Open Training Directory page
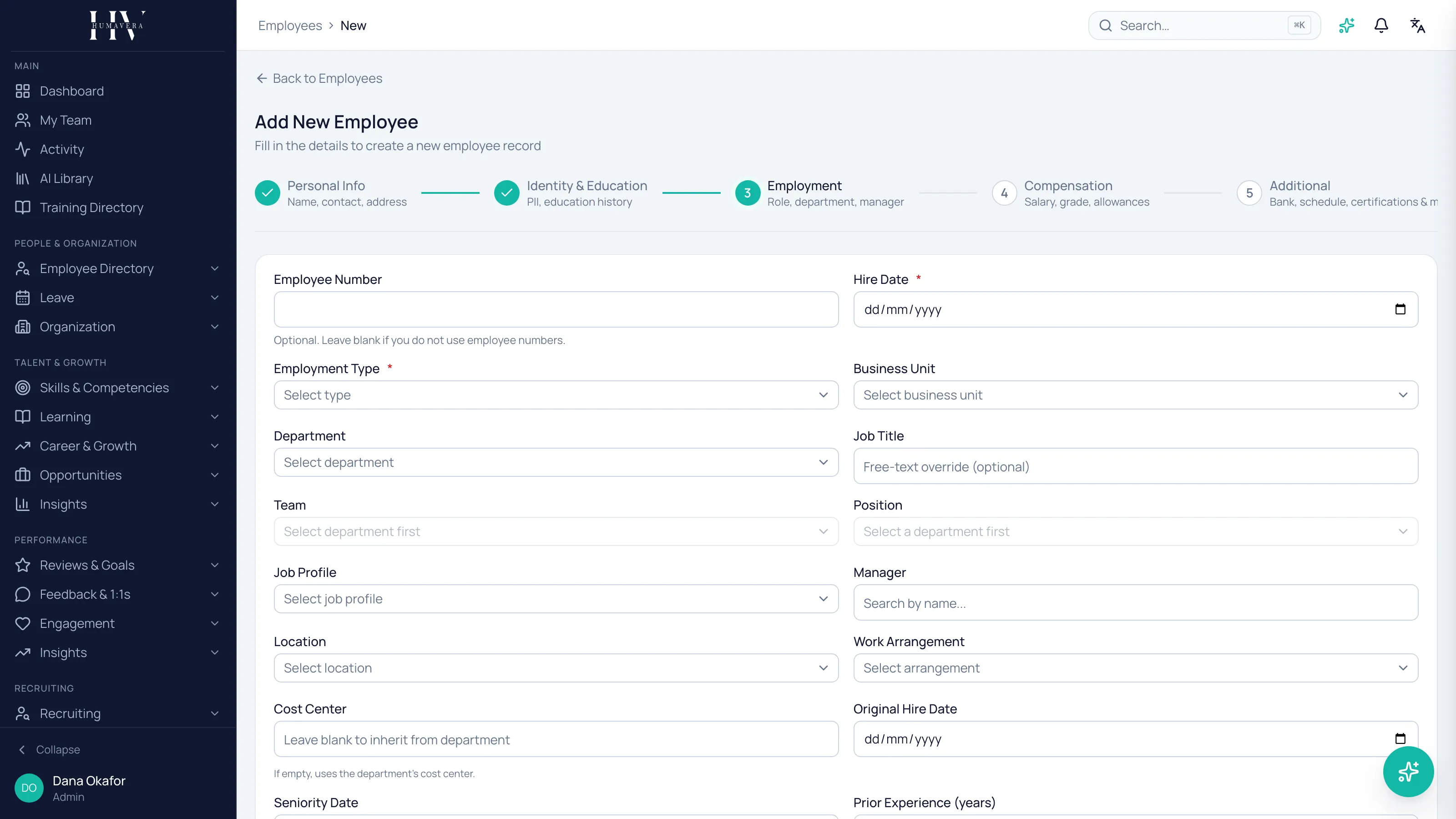1456x819 pixels. [117, 207]
